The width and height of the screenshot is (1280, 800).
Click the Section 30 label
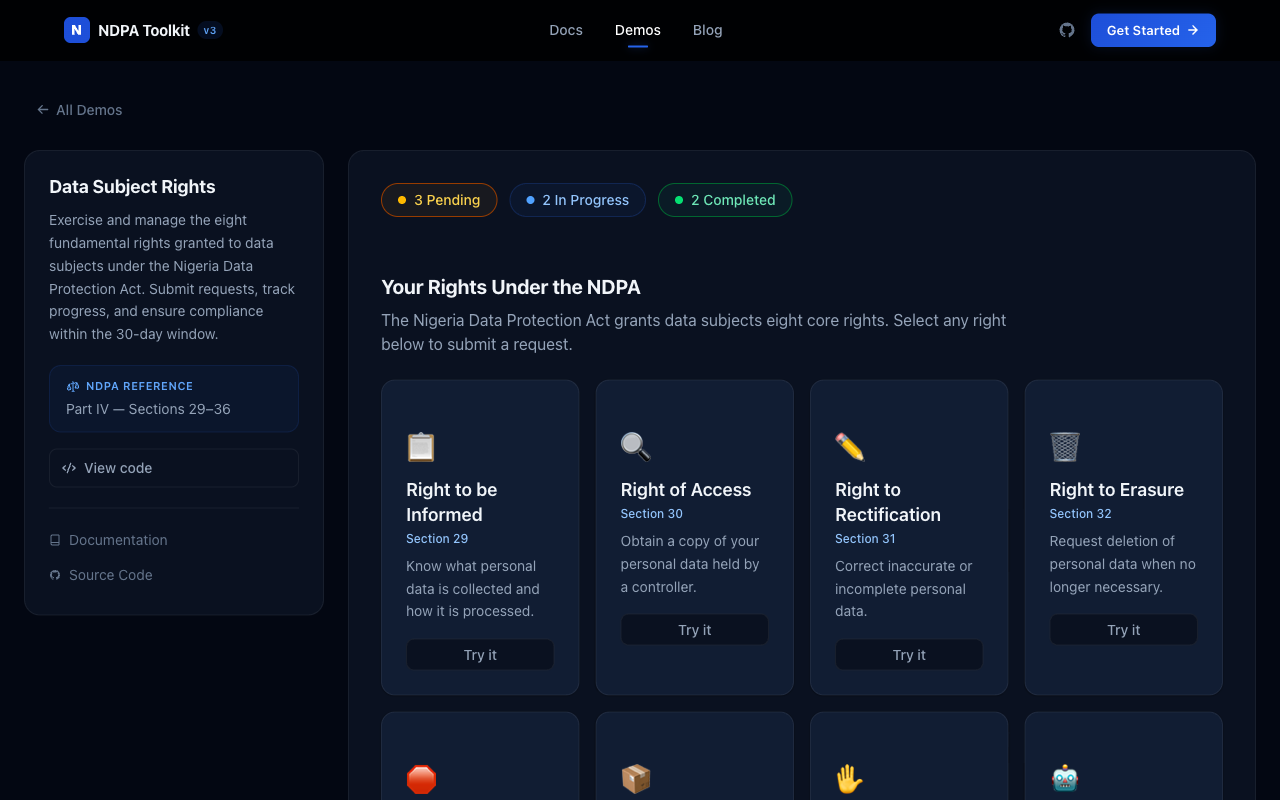coord(652,514)
